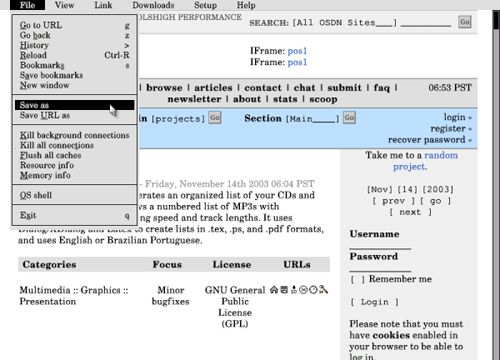This screenshot has width=500, height=360.
Task: Follow the first IFrame pos1 link
Action: coord(297,51)
